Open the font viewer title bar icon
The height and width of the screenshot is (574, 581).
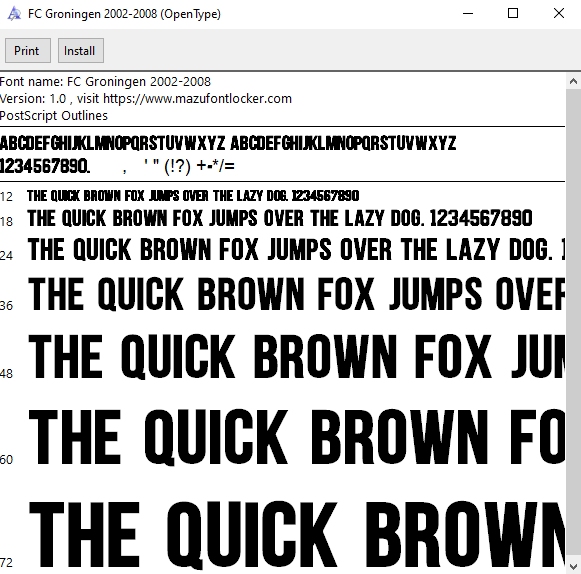click(x=14, y=14)
